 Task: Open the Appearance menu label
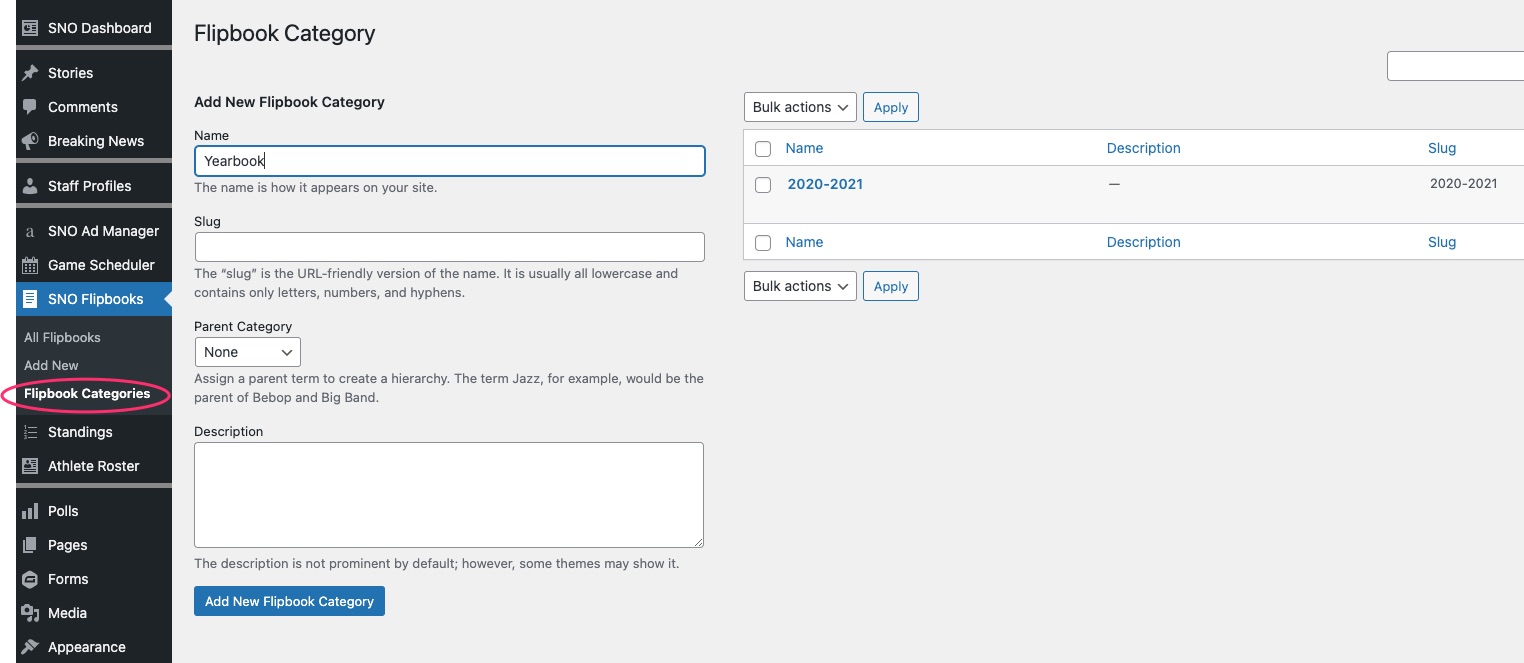87,647
